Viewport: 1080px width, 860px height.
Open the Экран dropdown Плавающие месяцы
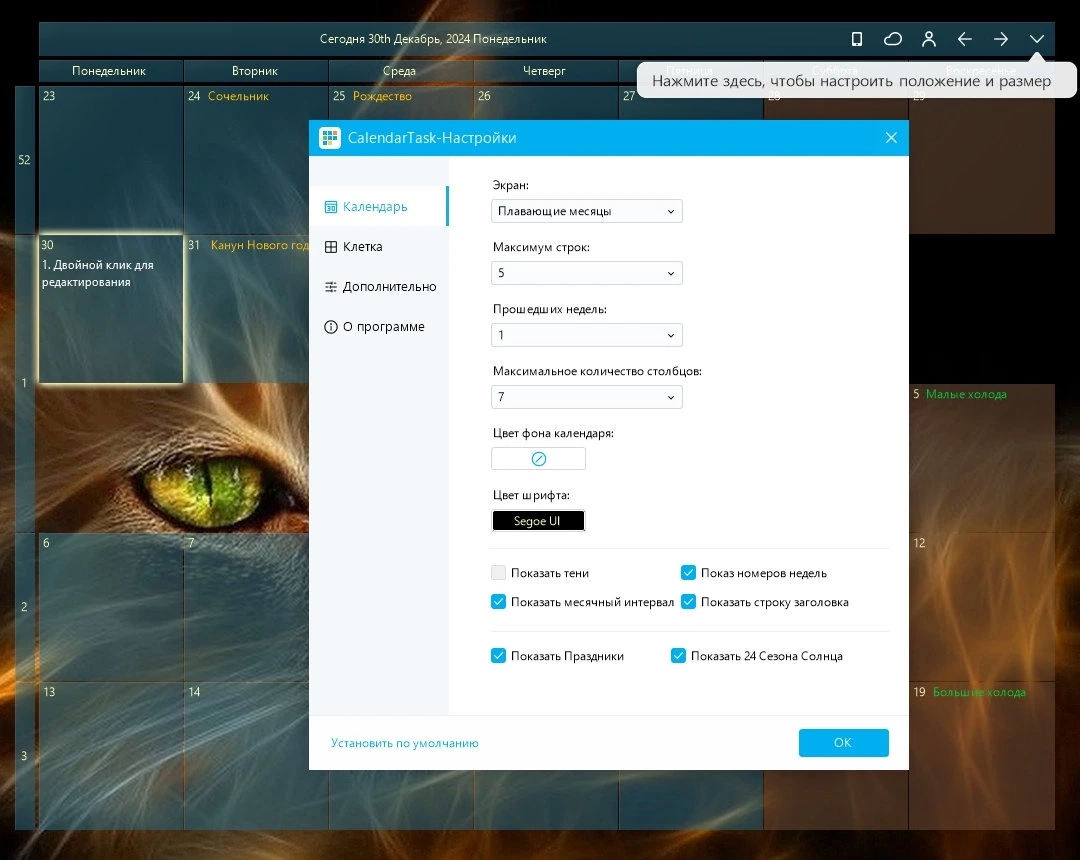[x=587, y=211]
